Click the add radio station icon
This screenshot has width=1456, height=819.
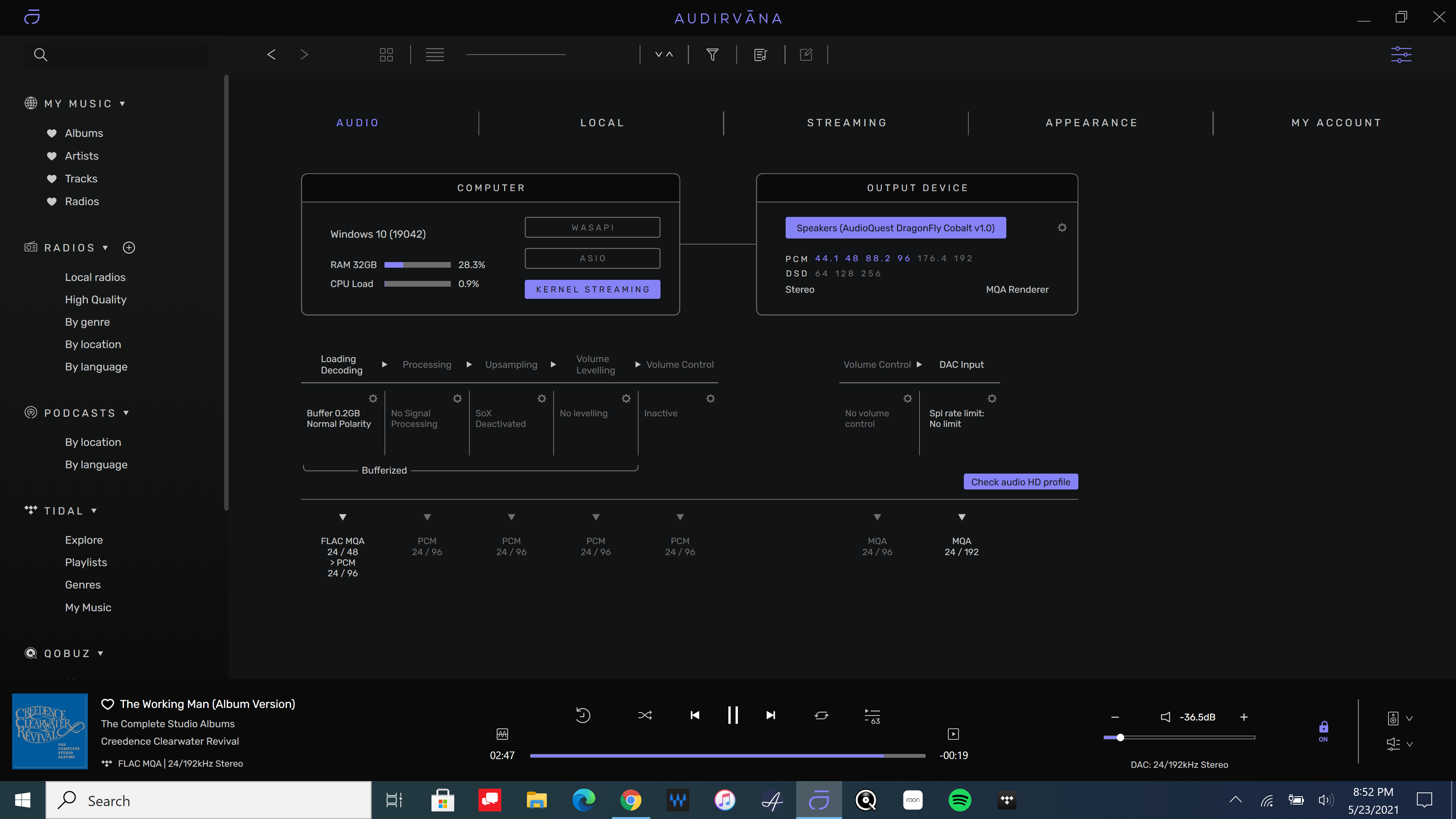tap(128, 247)
